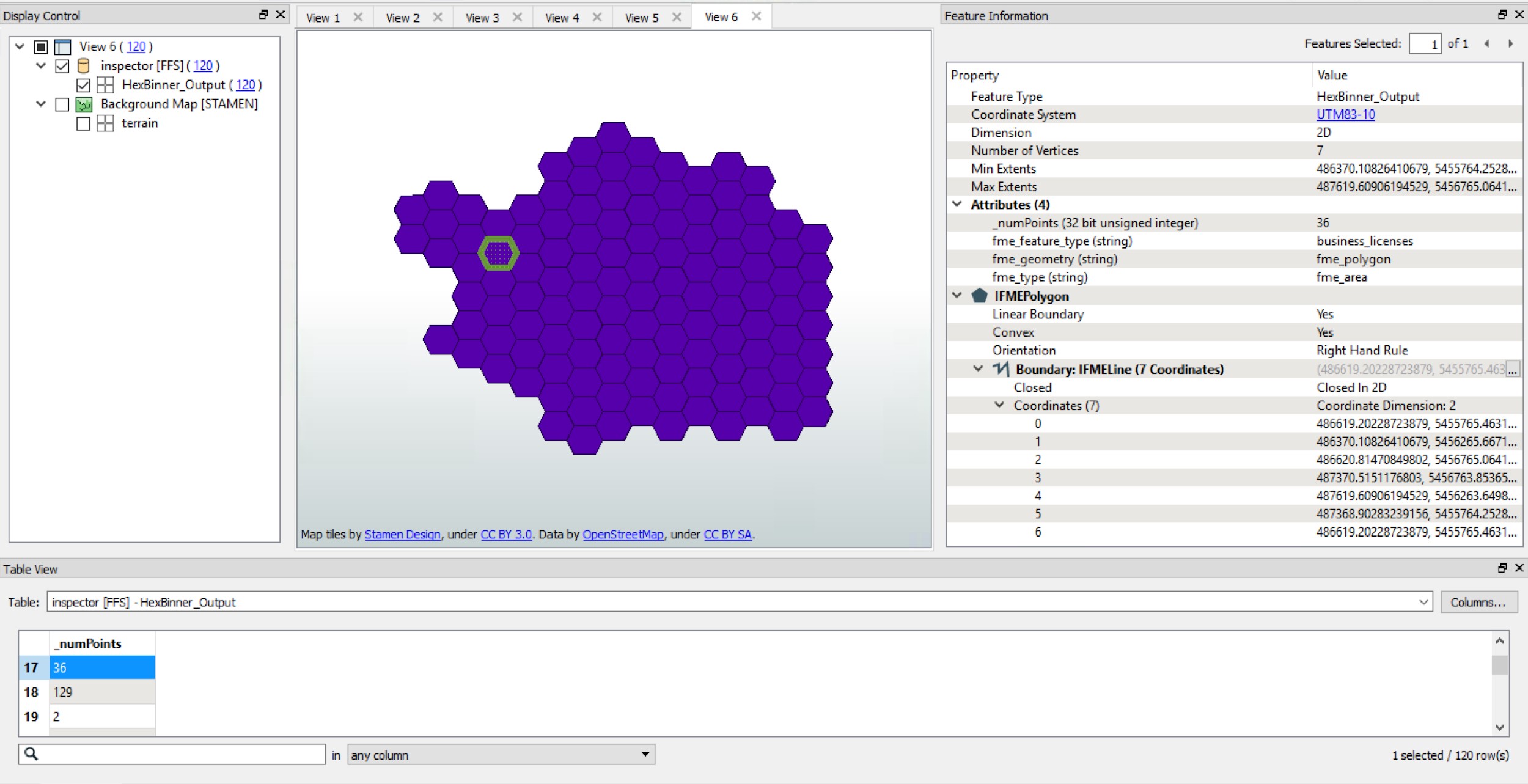Close the View 5 tab

pyautogui.click(x=677, y=17)
